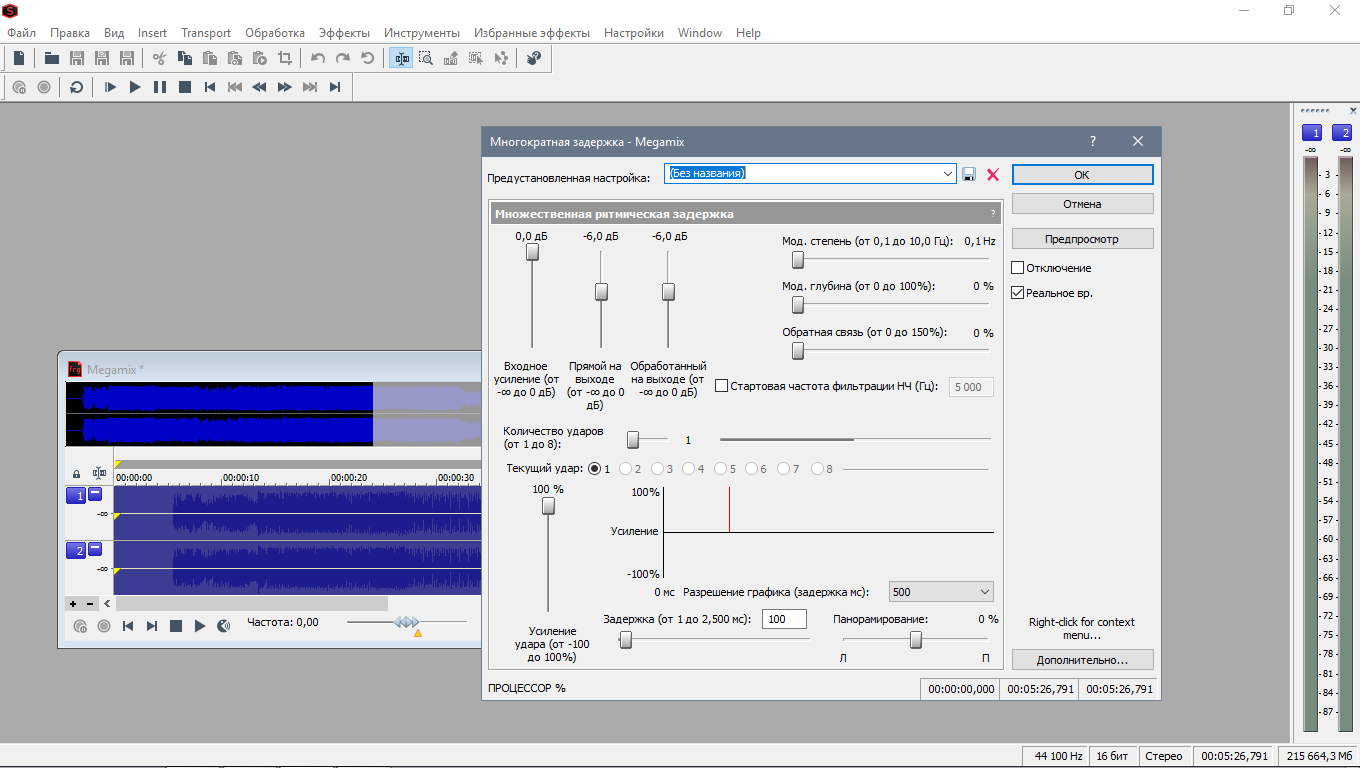Click the Cut scissors icon in main toolbar

[x=159, y=59]
